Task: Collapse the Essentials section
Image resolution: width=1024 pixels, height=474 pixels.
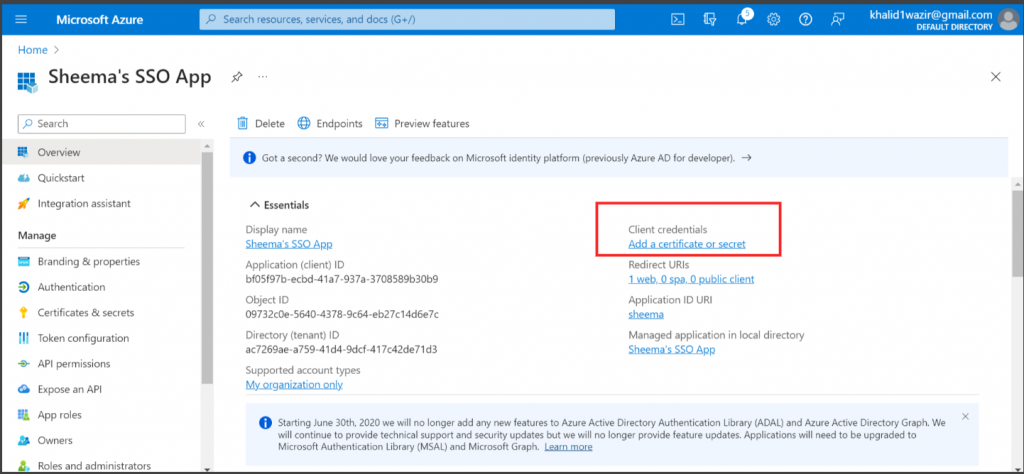Action: click(280, 205)
